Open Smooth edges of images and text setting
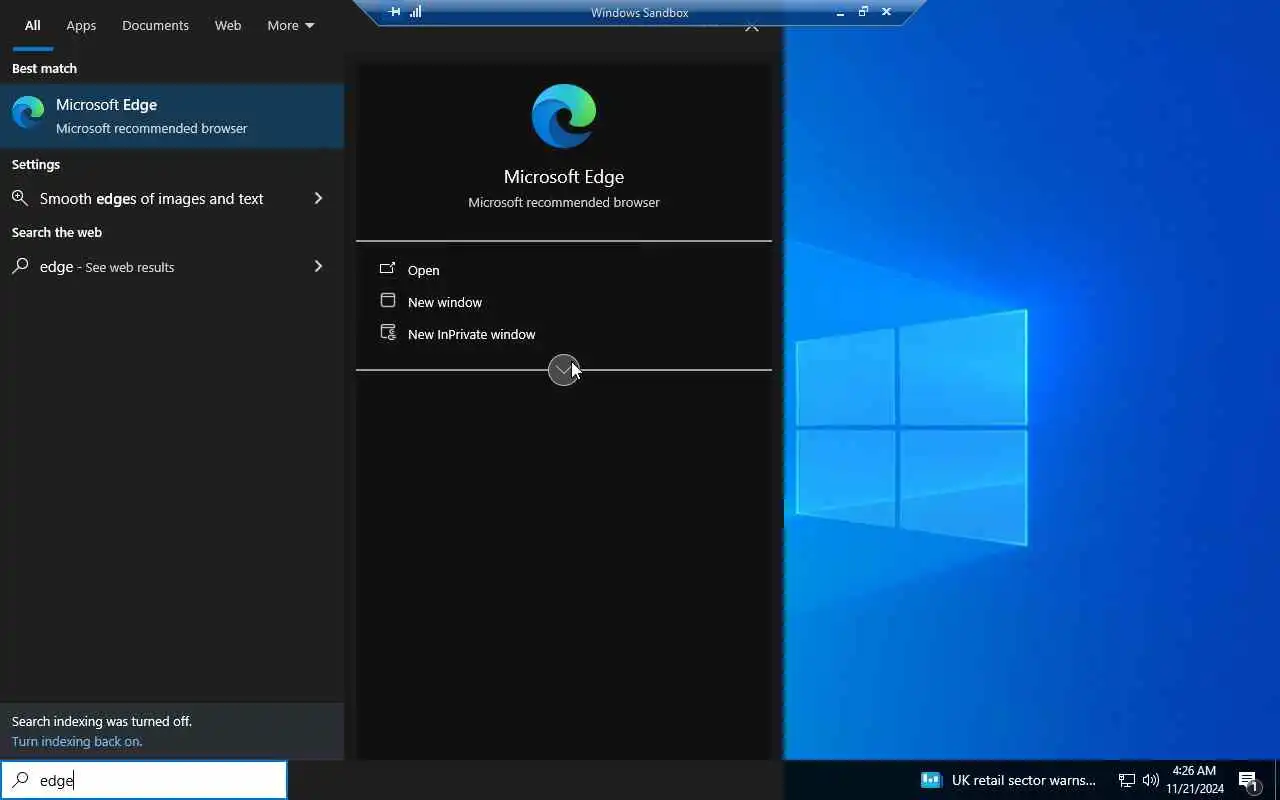The height and width of the screenshot is (800, 1280). [172, 198]
